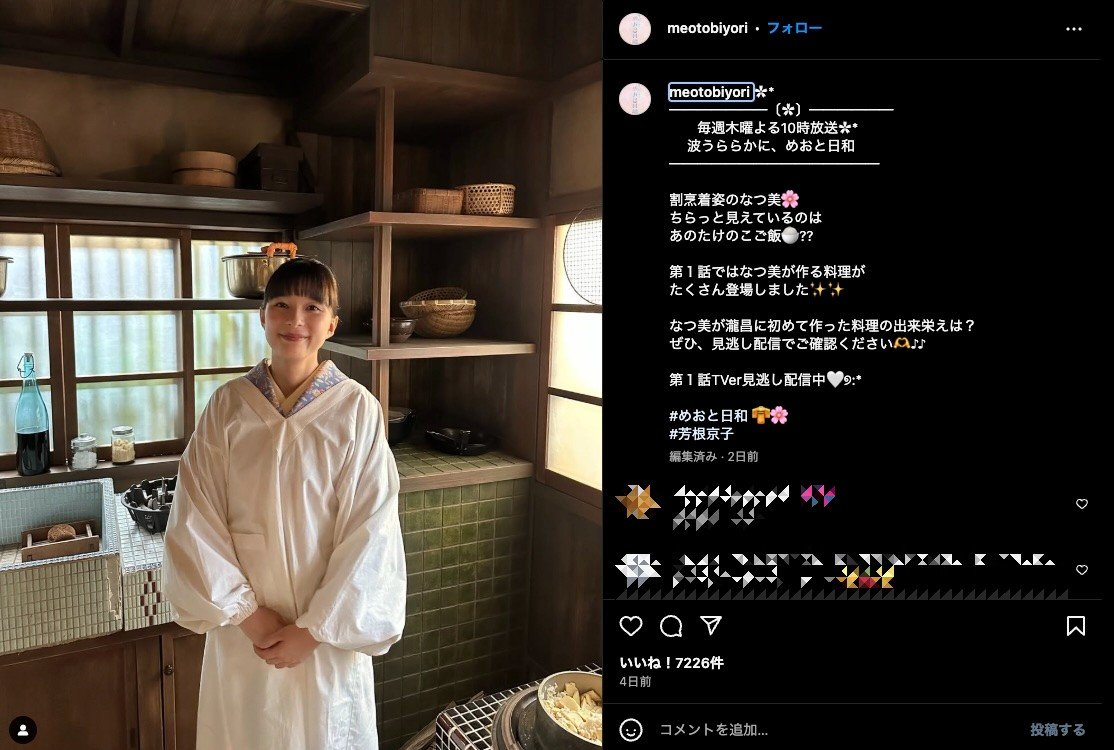The width and height of the screenshot is (1114, 750).
Task: Focus the コメントを追加 comment field
Action: coord(838,729)
